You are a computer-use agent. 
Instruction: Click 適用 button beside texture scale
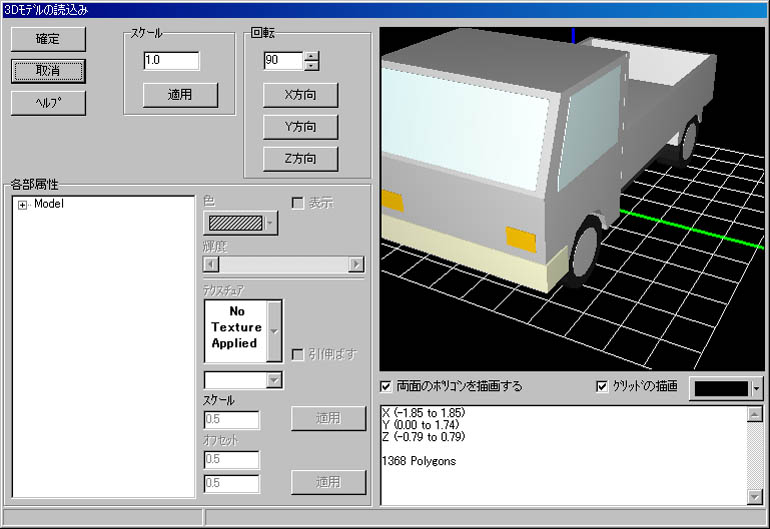329,418
